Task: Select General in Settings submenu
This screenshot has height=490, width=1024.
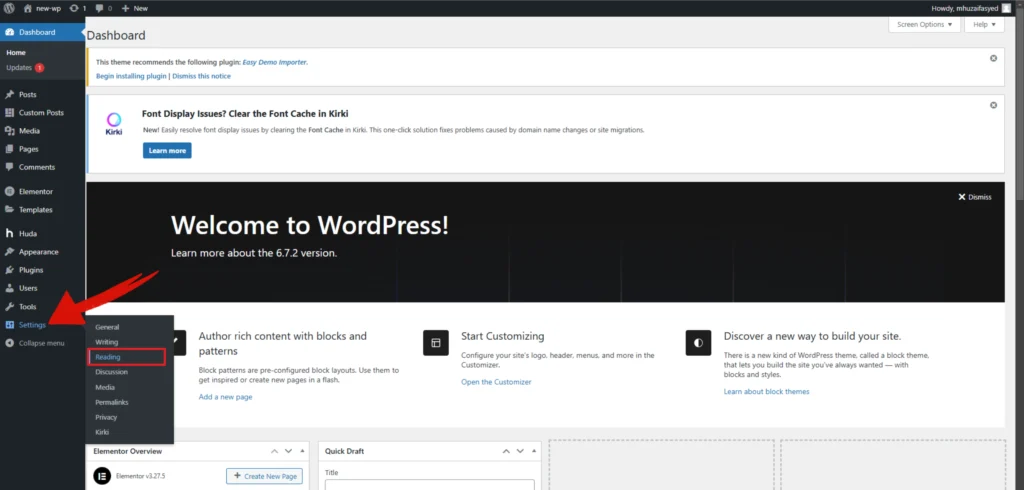Action: (x=107, y=327)
